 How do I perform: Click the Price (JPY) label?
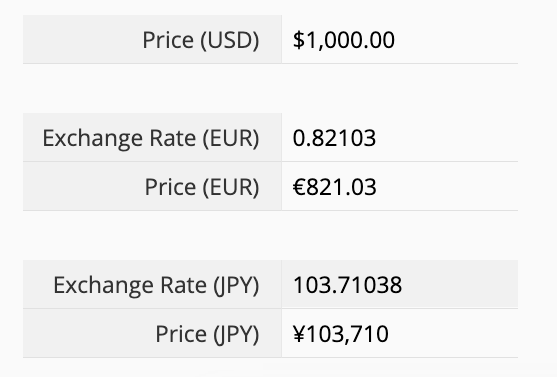(x=207, y=334)
